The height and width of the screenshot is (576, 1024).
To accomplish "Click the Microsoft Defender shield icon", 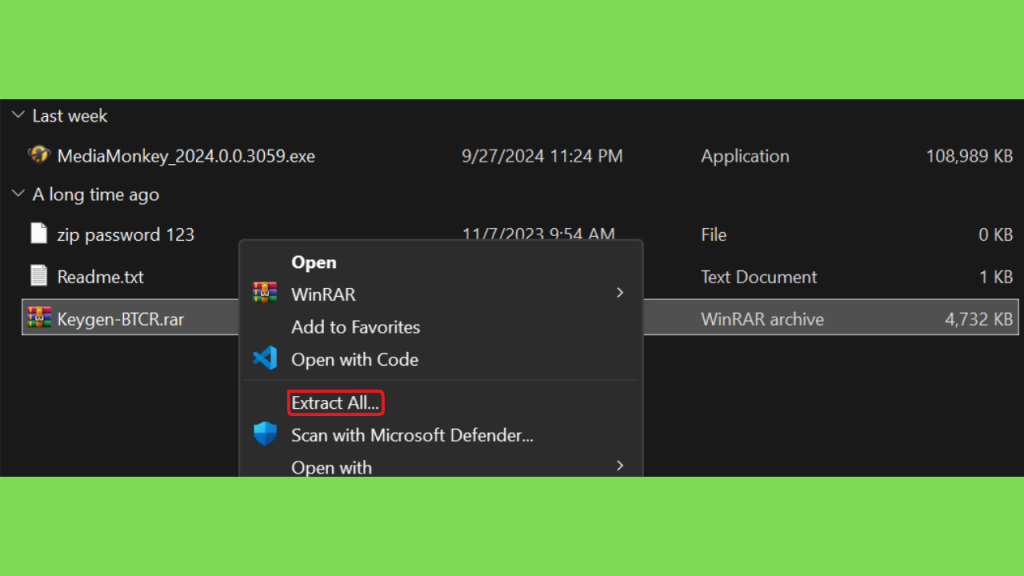I will 264,434.
